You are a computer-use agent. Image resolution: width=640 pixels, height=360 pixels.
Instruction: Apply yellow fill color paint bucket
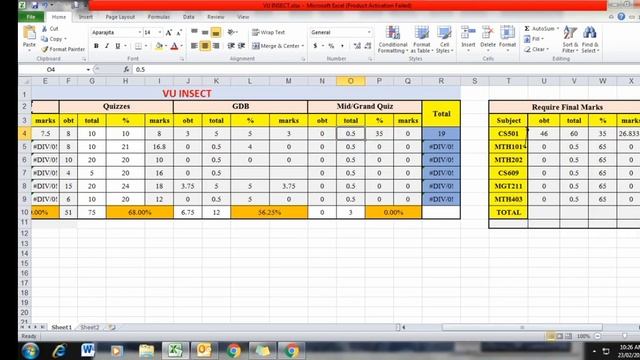pos(159,46)
